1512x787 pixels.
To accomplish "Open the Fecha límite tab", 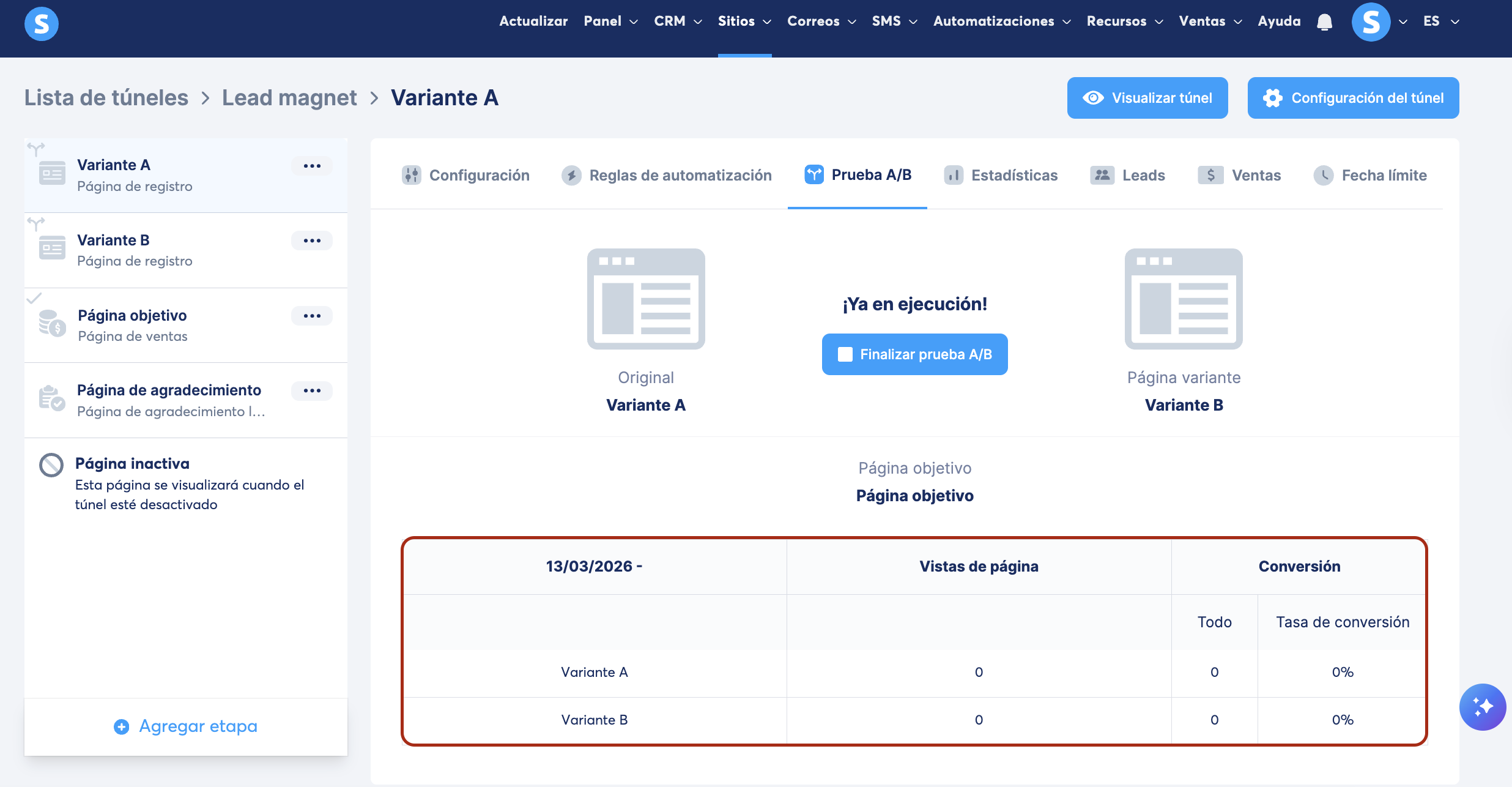I will tap(1370, 176).
